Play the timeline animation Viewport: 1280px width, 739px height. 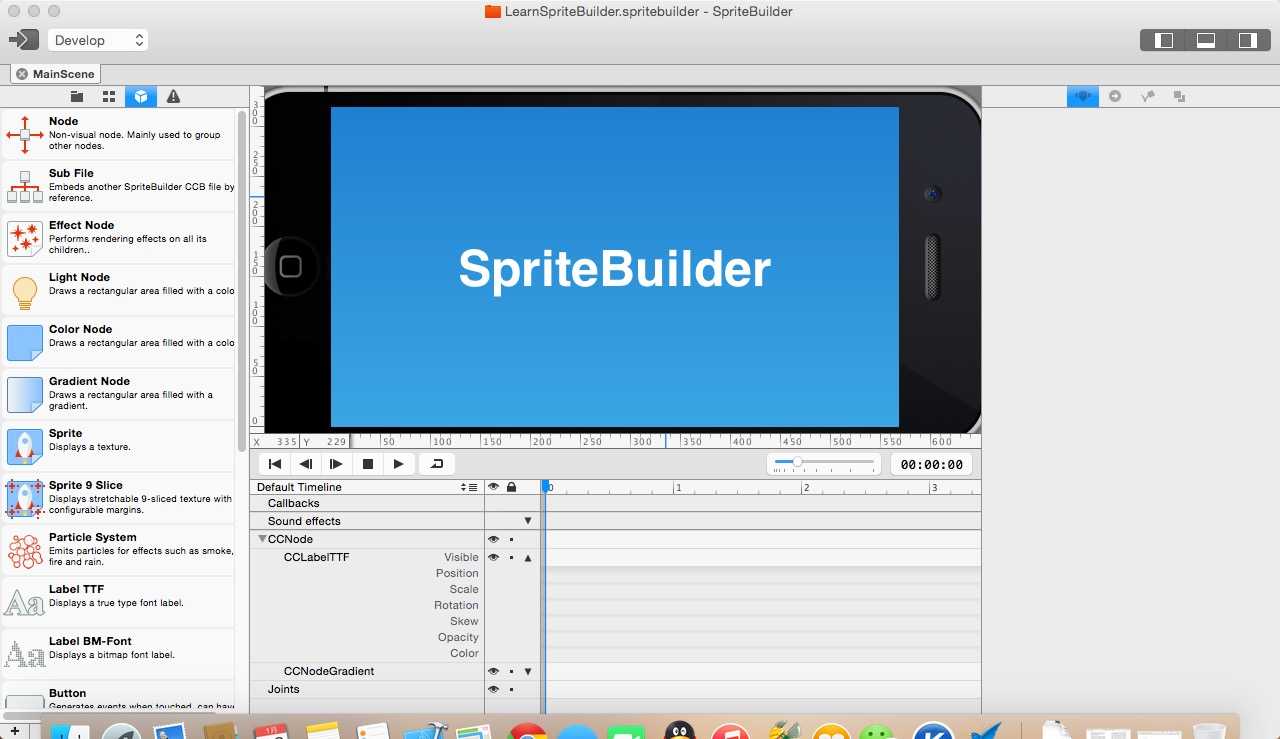point(398,464)
